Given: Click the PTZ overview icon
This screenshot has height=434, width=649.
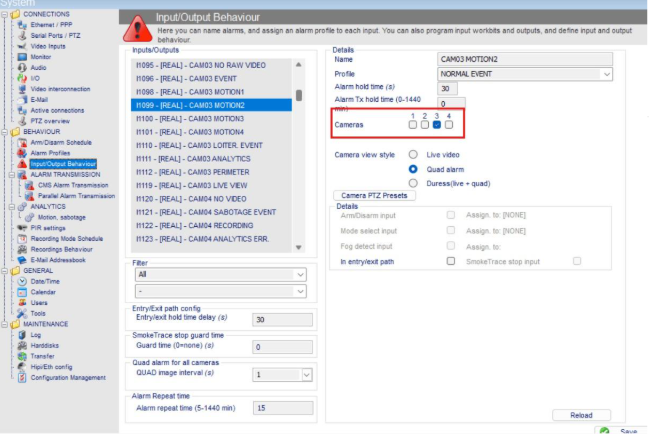Looking at the screenshot, I should click(23, 120).
